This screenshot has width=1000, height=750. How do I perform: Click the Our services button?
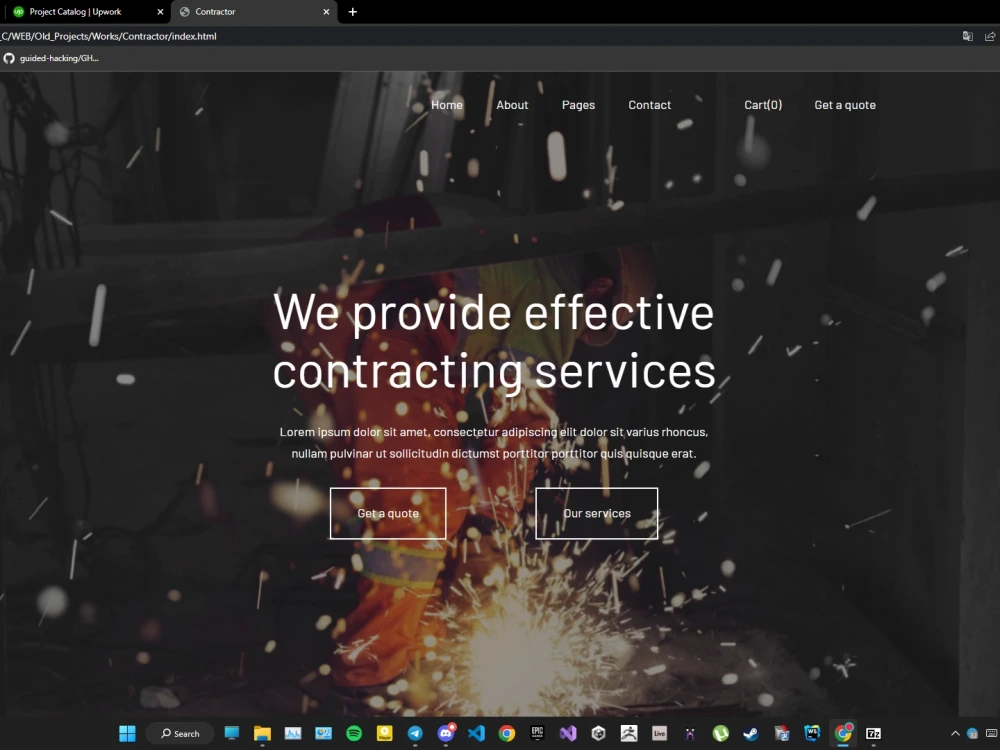[x=596, y=513]
